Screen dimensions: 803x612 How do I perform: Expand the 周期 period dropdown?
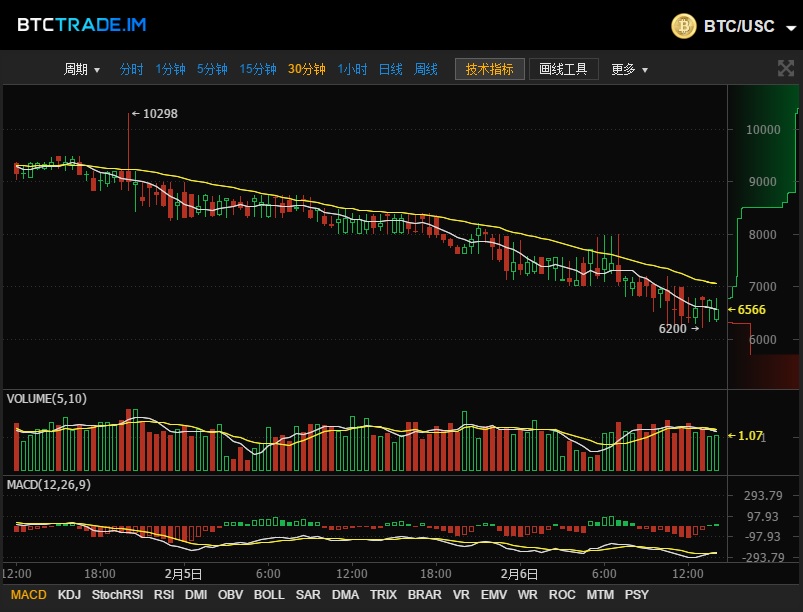pyautogui.click(x=82, y=69)
